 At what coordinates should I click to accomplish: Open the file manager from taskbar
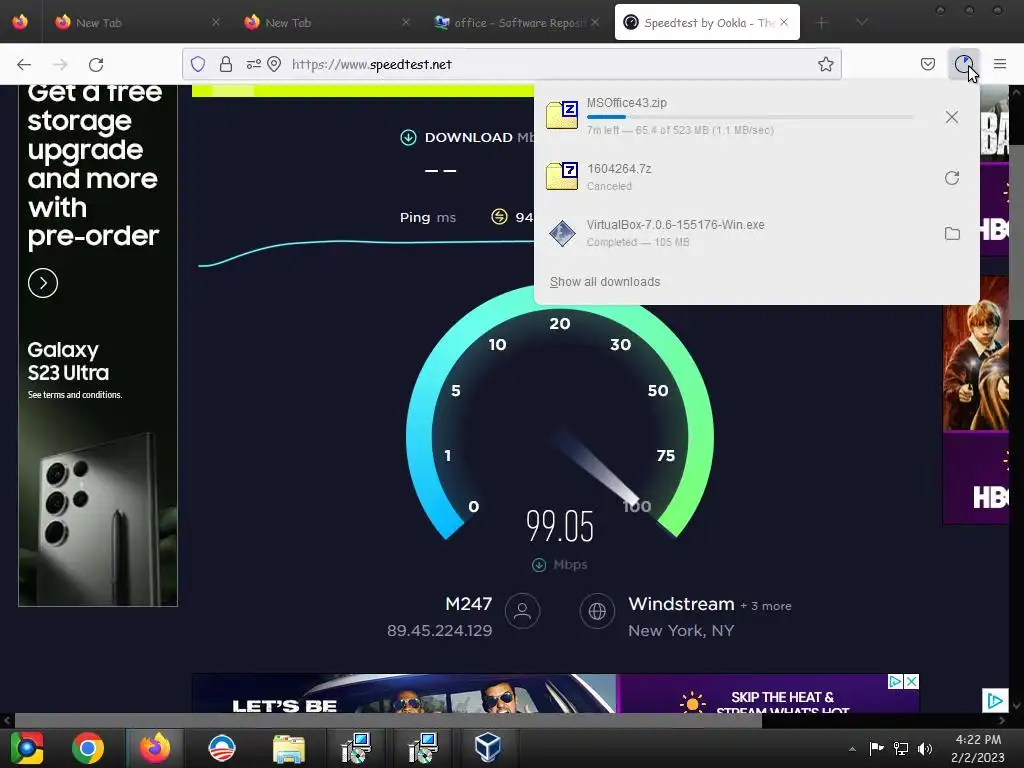coord(288,748)
